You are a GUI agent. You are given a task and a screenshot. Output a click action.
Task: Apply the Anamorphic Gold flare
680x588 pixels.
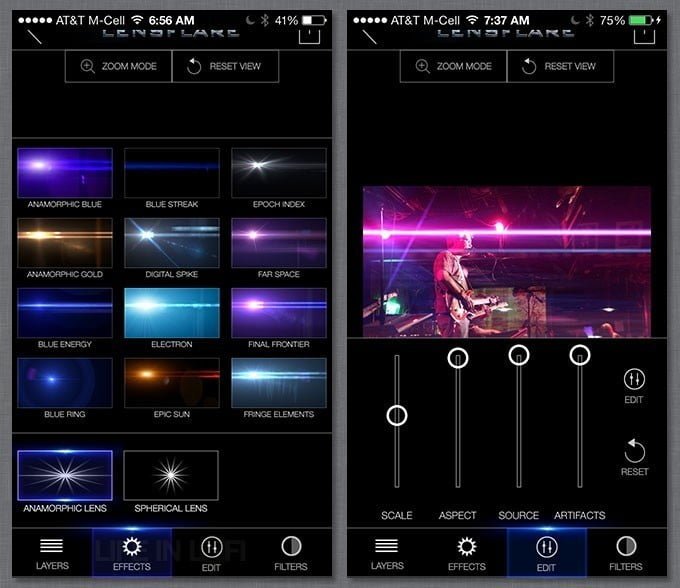pos(65,243)
